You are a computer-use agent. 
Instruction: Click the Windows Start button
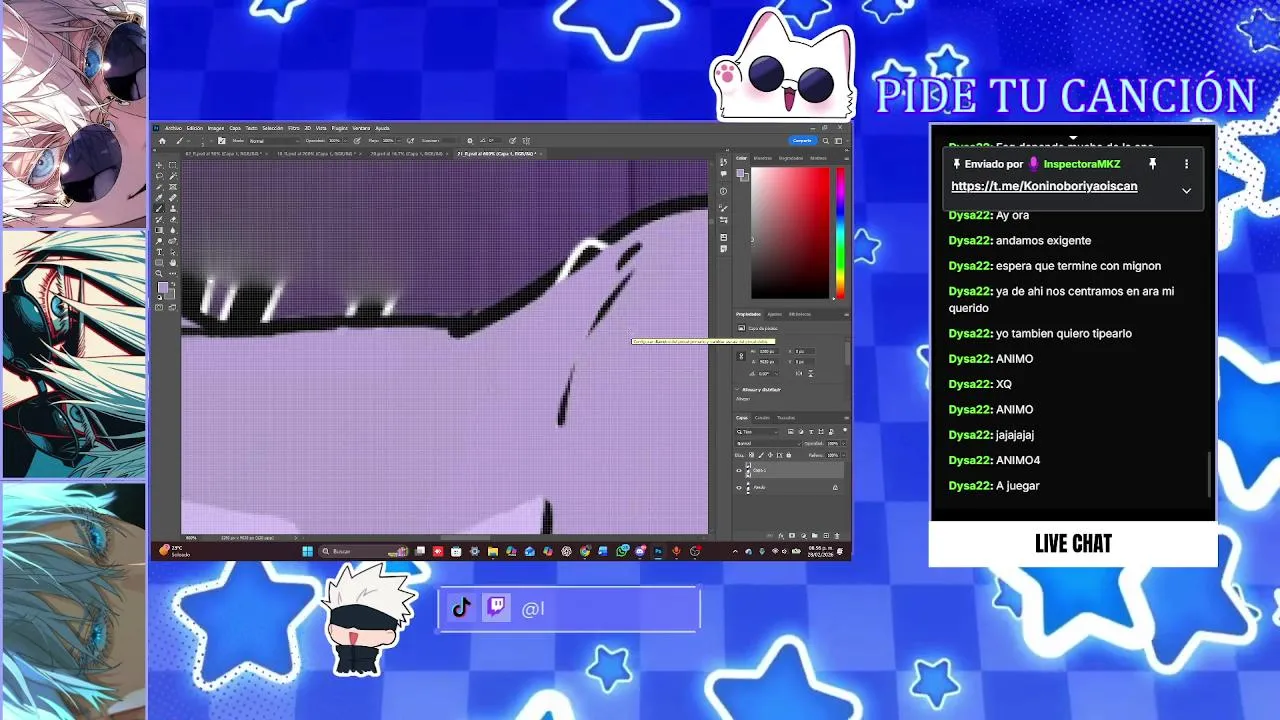point(307,551)
